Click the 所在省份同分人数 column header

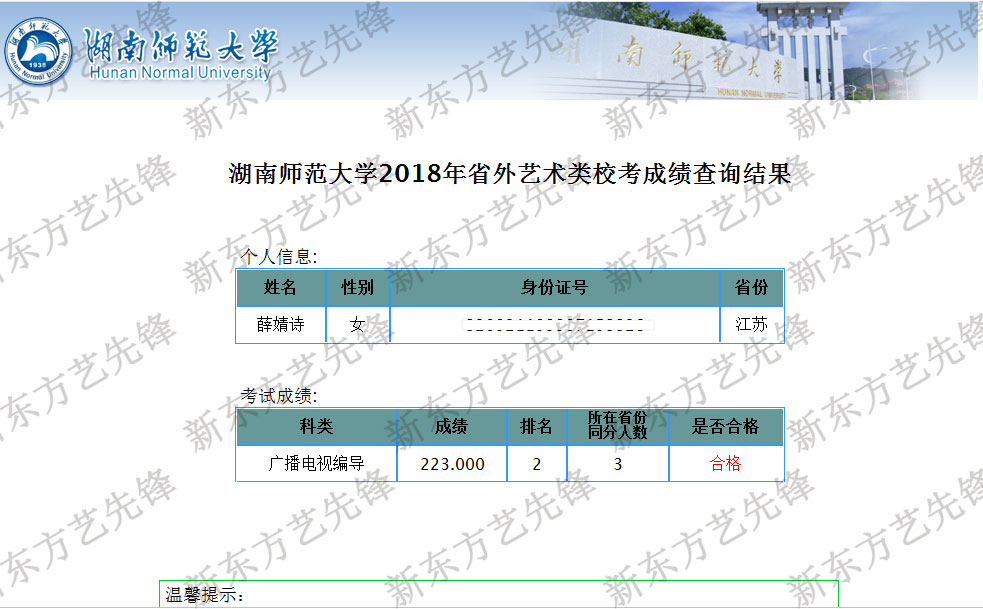pyautogui.click(x=618, y=425)
